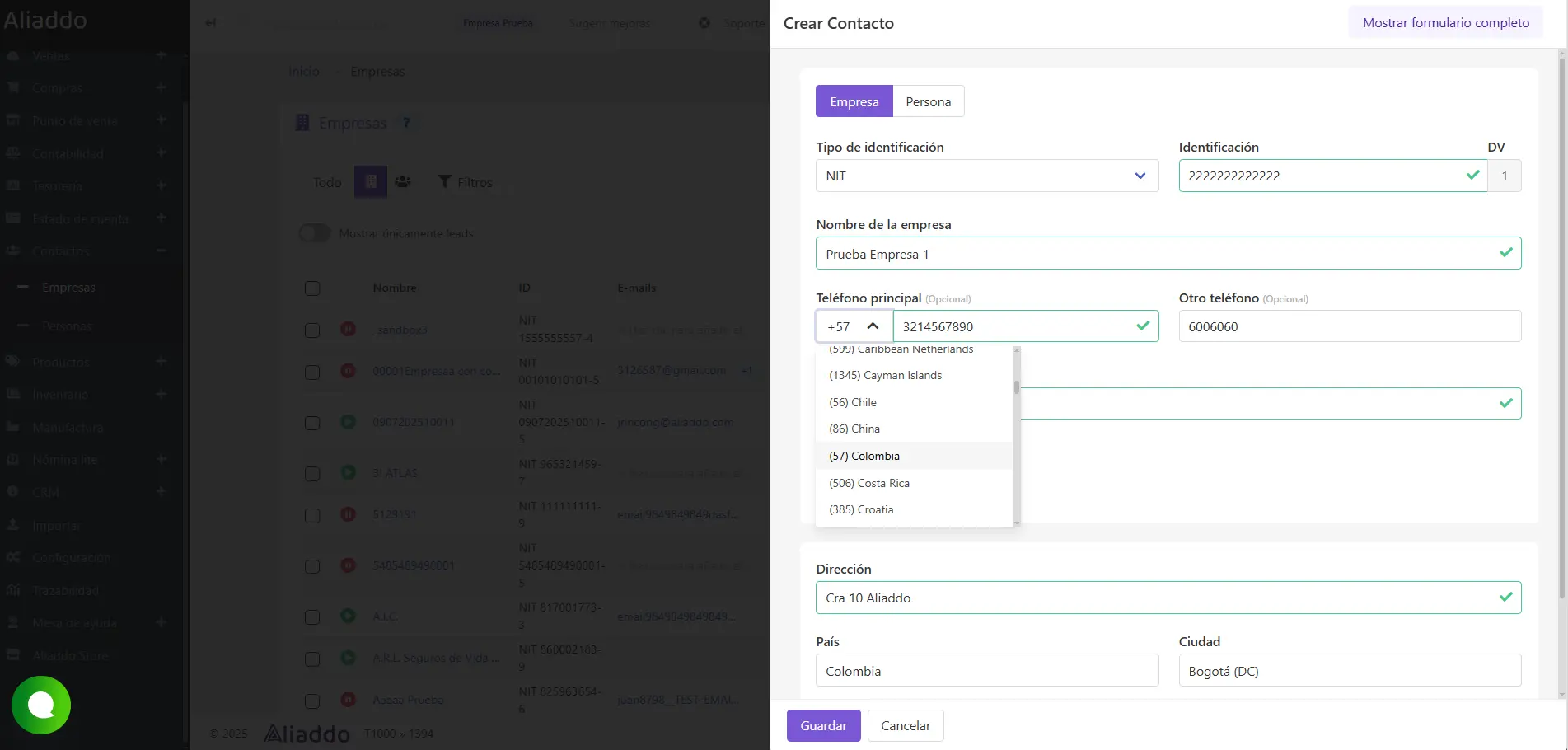Click the help question mark beside Empresas
This screenshot has height=750, width=1568.
[x=406, y=123]
